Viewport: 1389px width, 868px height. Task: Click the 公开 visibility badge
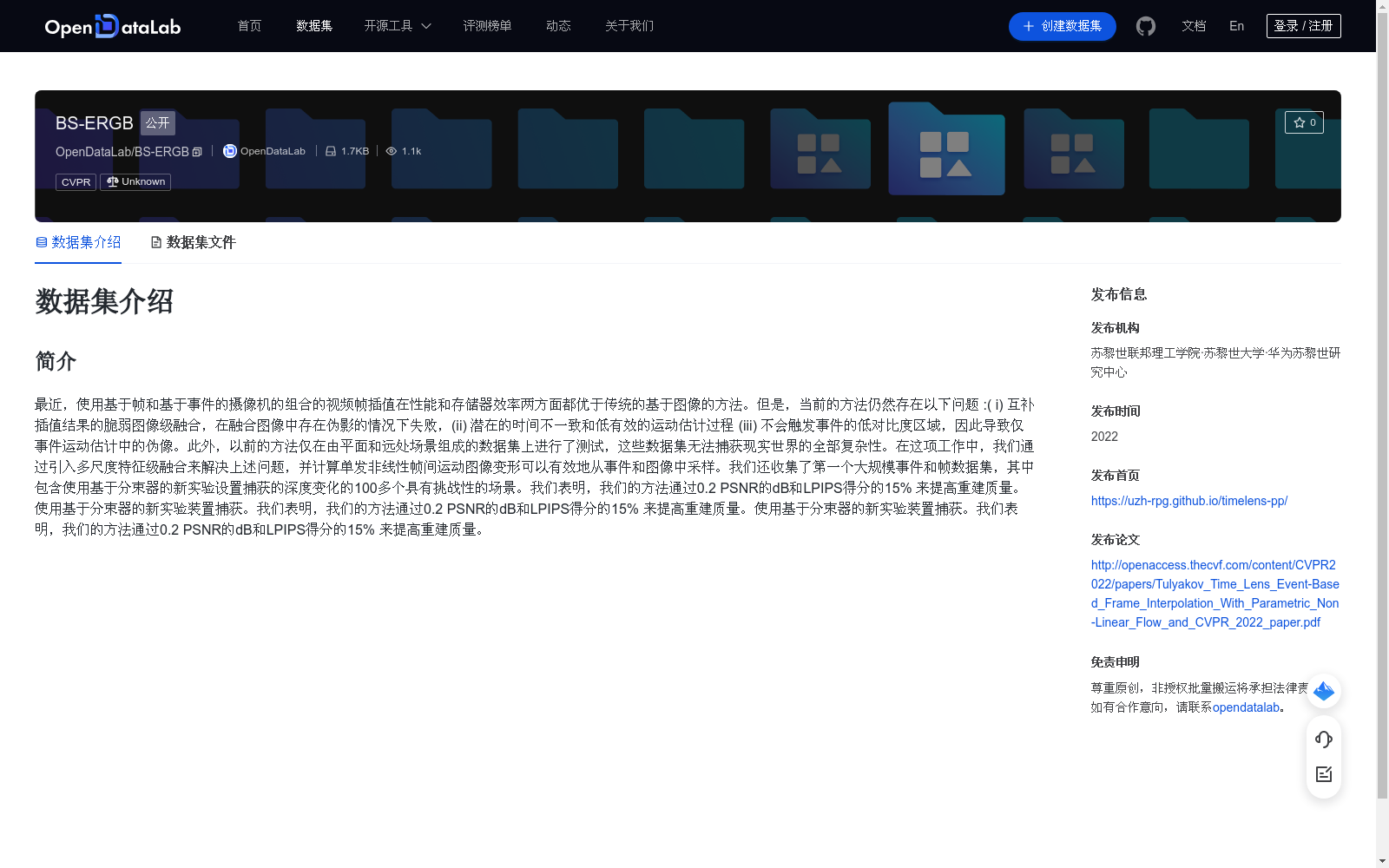(x=158, y=123)
